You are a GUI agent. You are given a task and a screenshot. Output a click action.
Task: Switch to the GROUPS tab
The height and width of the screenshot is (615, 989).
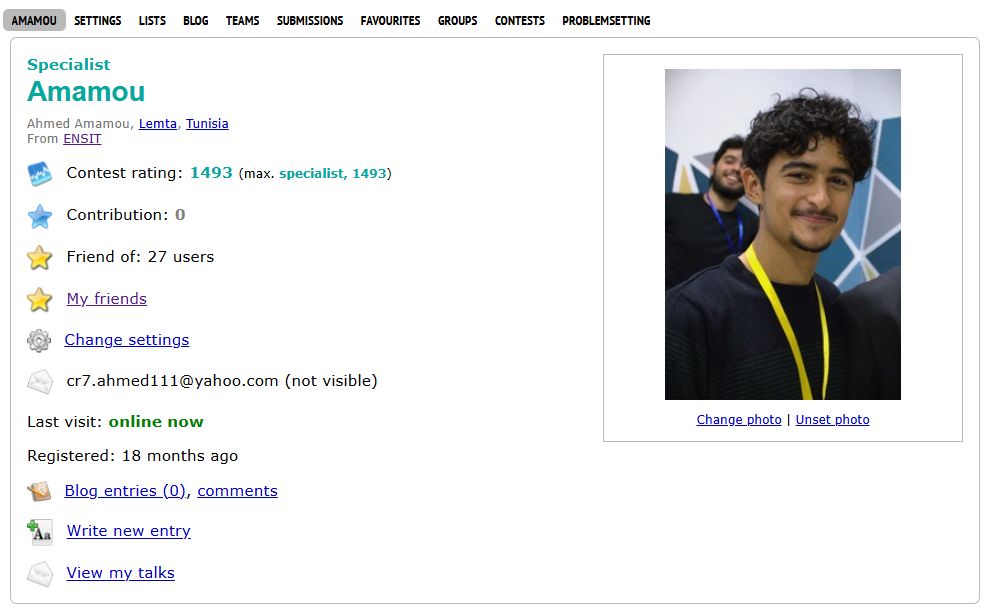[458, 21]
